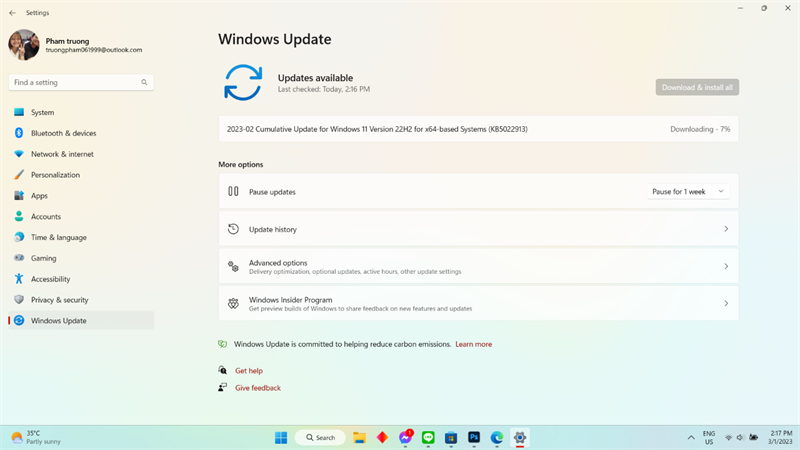Click the Give feedback link

(x=258, y=388)
